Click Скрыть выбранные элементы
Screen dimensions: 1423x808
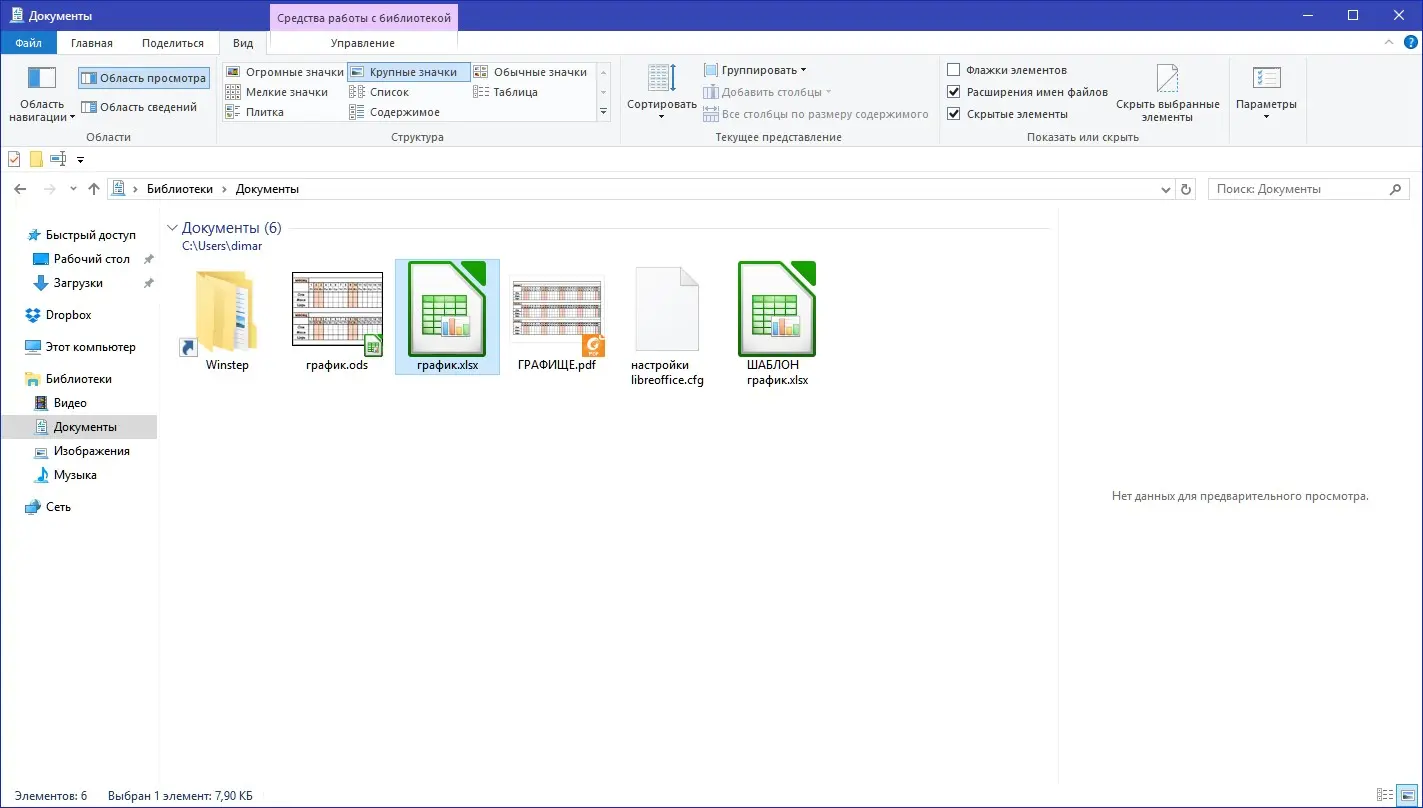tap(1168, 94)
